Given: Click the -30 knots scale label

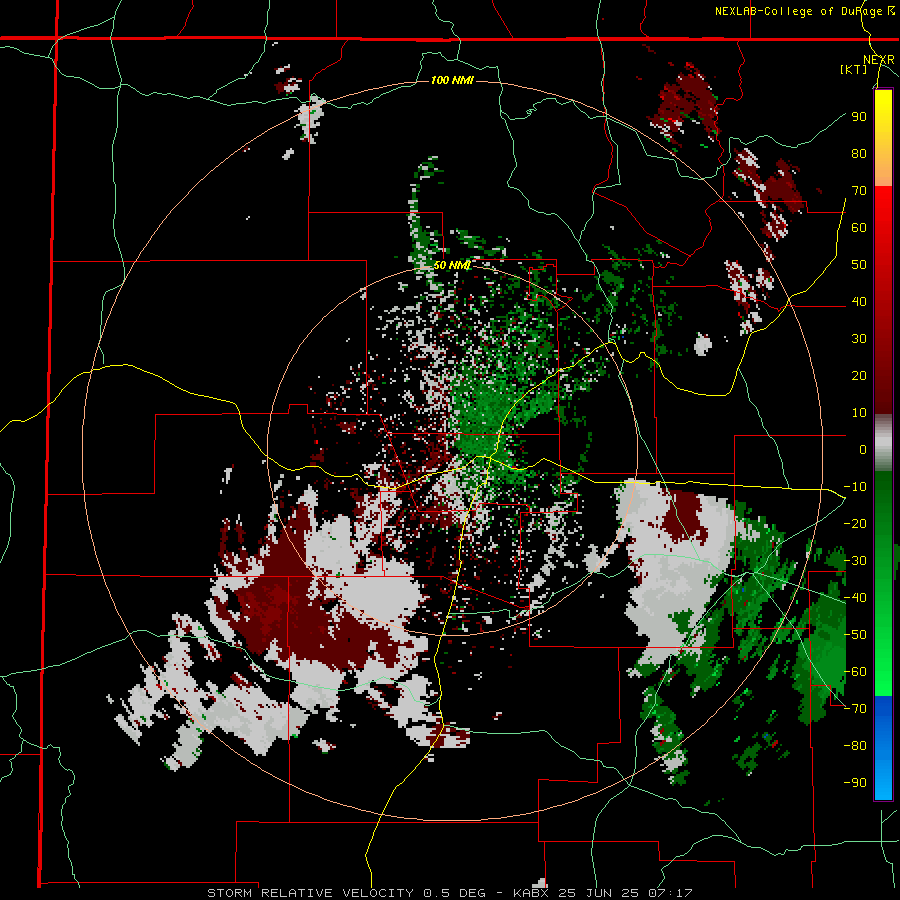Looking at the screenshot, I should tap(855, 560).
